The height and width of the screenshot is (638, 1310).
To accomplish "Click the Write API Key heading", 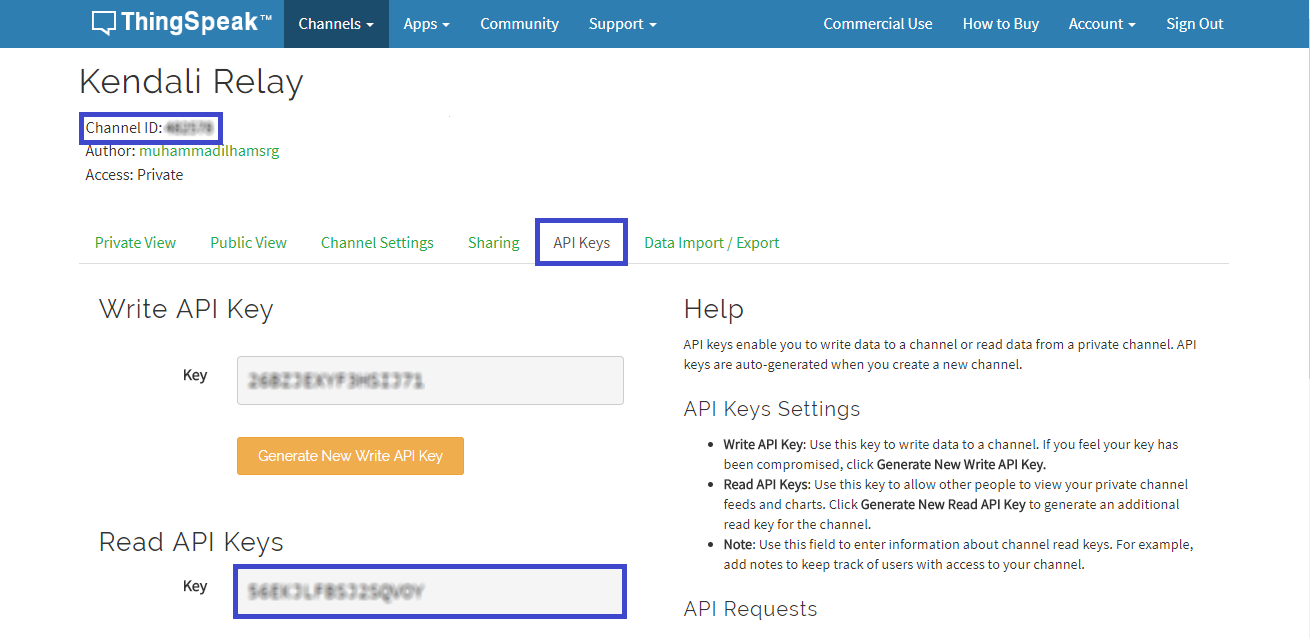I will (x=186, y=309).
